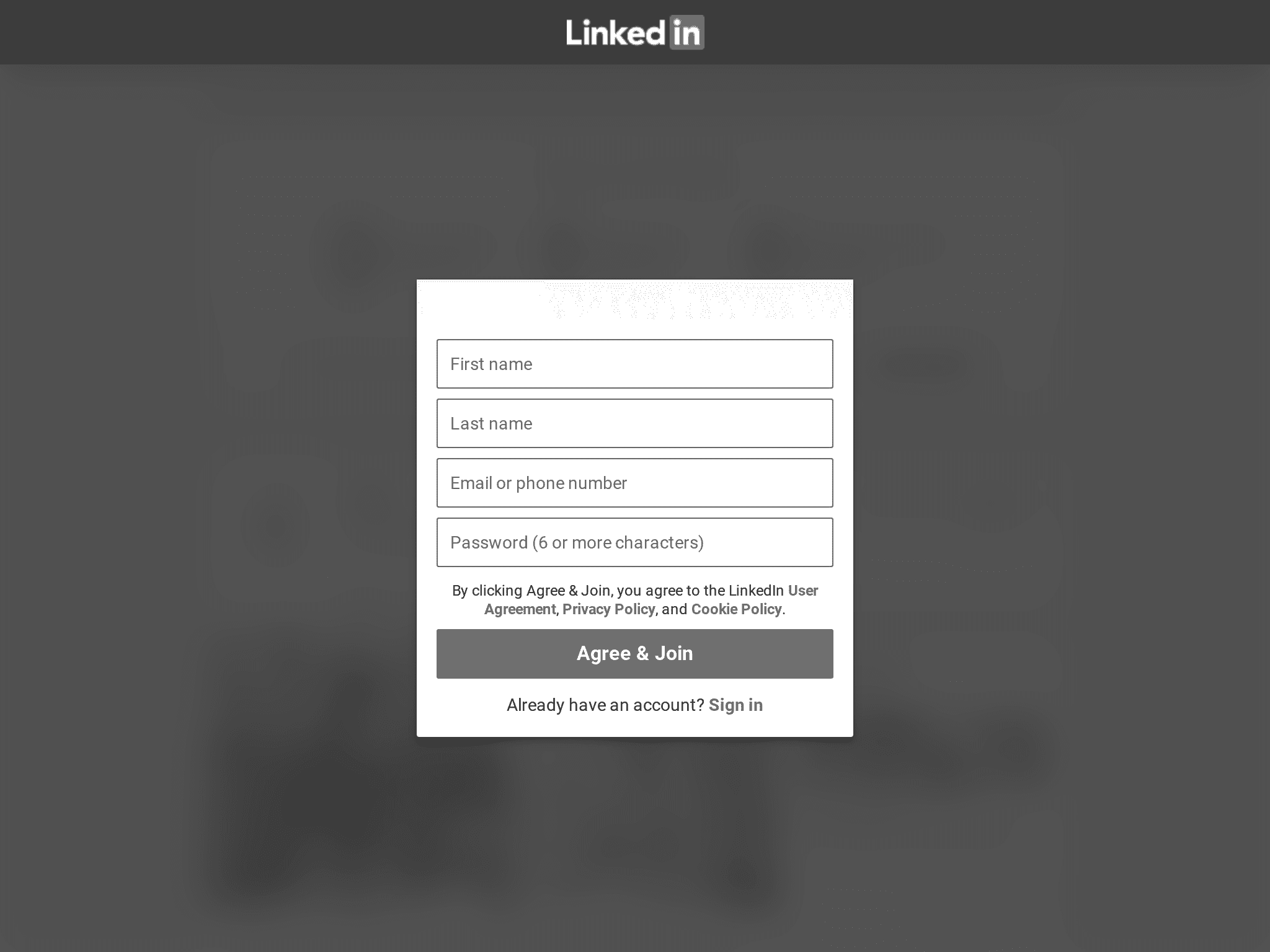Image resolution: width=1270 pixels, height=952 pixels.
Task: Click the LinkedIn header logo text
Action: pyautogui.click(x=634, y=31)
